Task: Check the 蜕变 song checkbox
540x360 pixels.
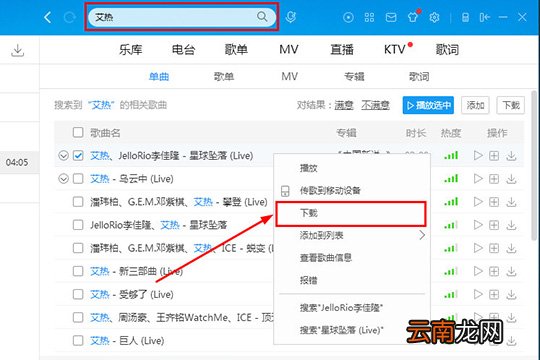Action: [x=78, y=248]
